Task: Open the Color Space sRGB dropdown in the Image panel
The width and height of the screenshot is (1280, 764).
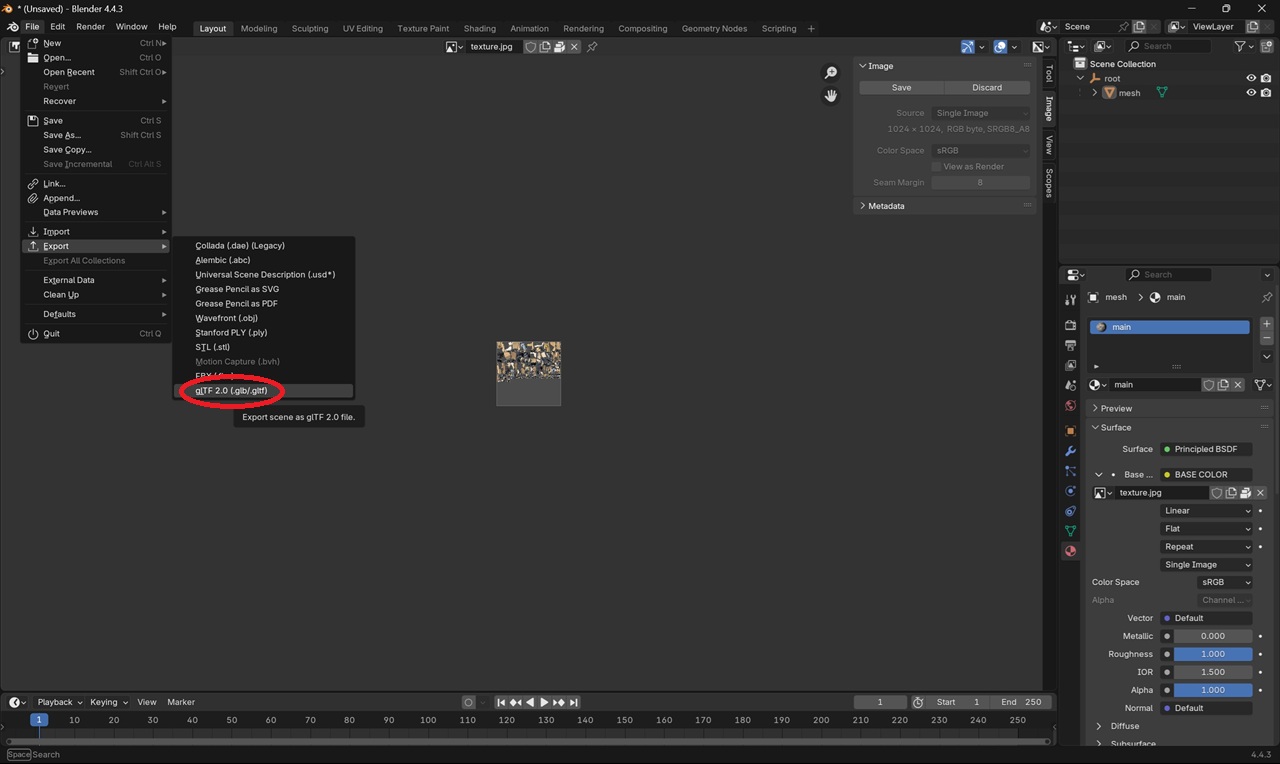Action: point(980,151)
